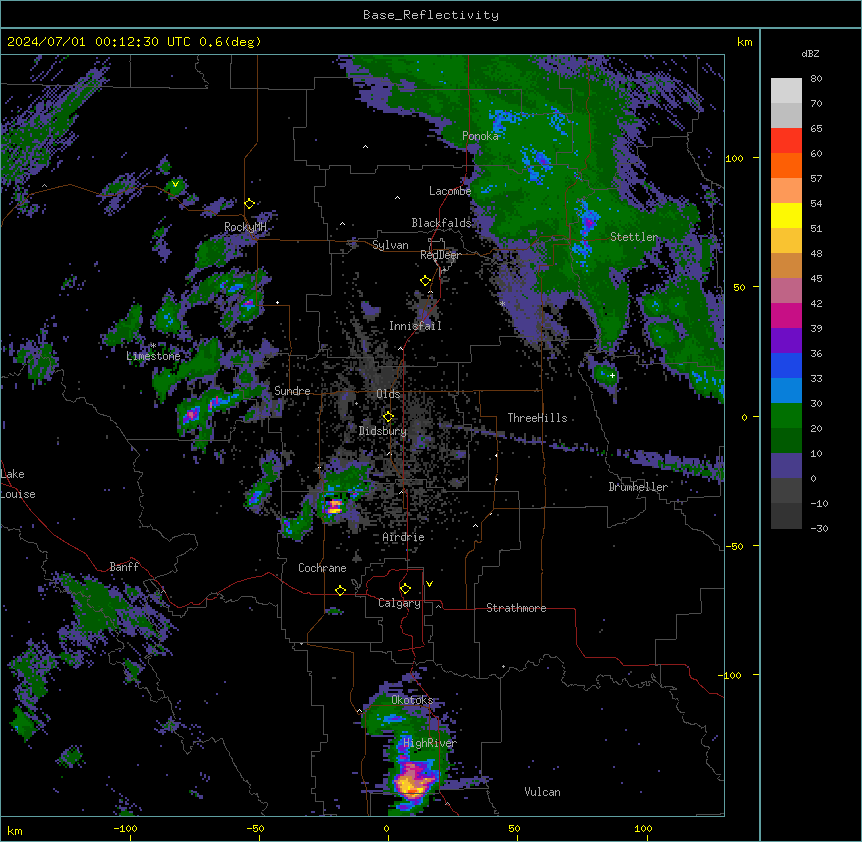Select the Sundre label
Image resolution: width=862 pixels, height=842 pixels.
click(x=292, y=391)
